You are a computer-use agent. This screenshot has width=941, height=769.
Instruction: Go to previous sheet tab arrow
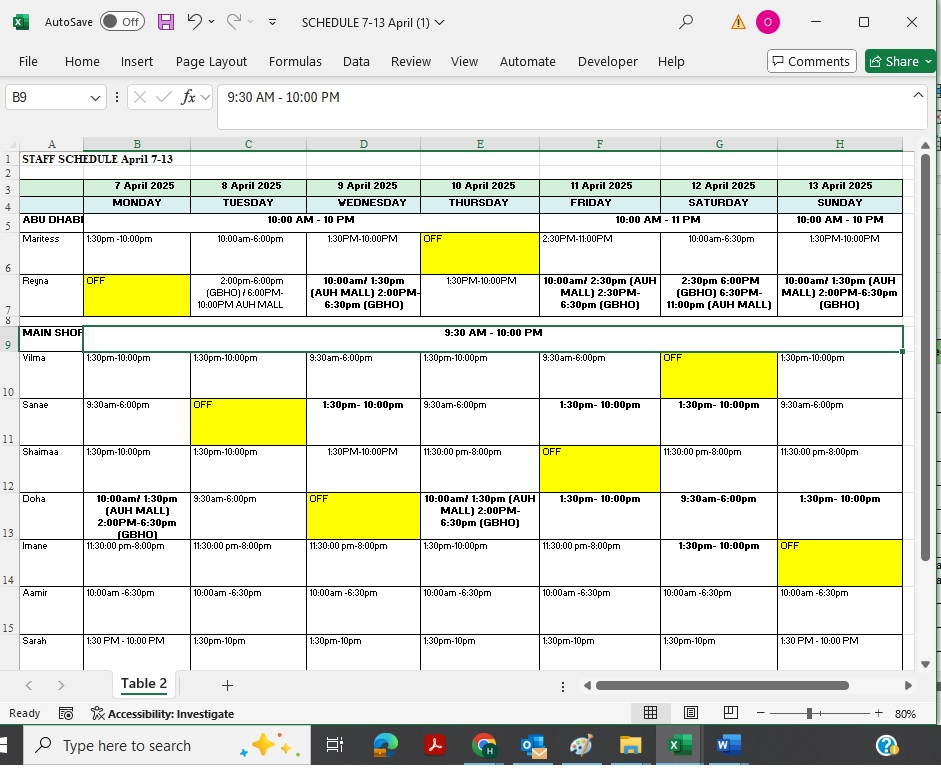tap(29, 685)
